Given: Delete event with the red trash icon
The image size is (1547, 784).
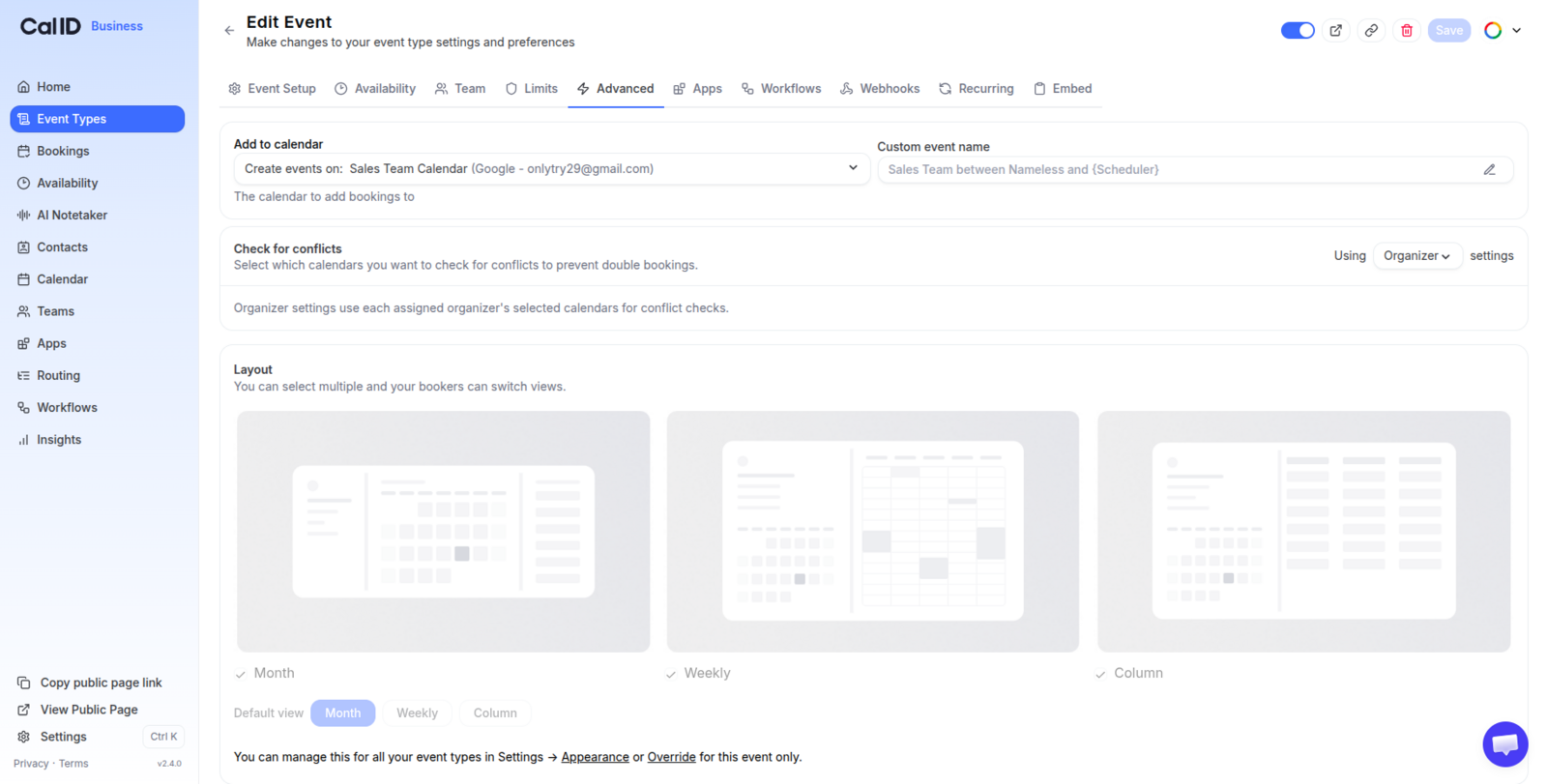Looking at the screenshot, I should 1407,31.
